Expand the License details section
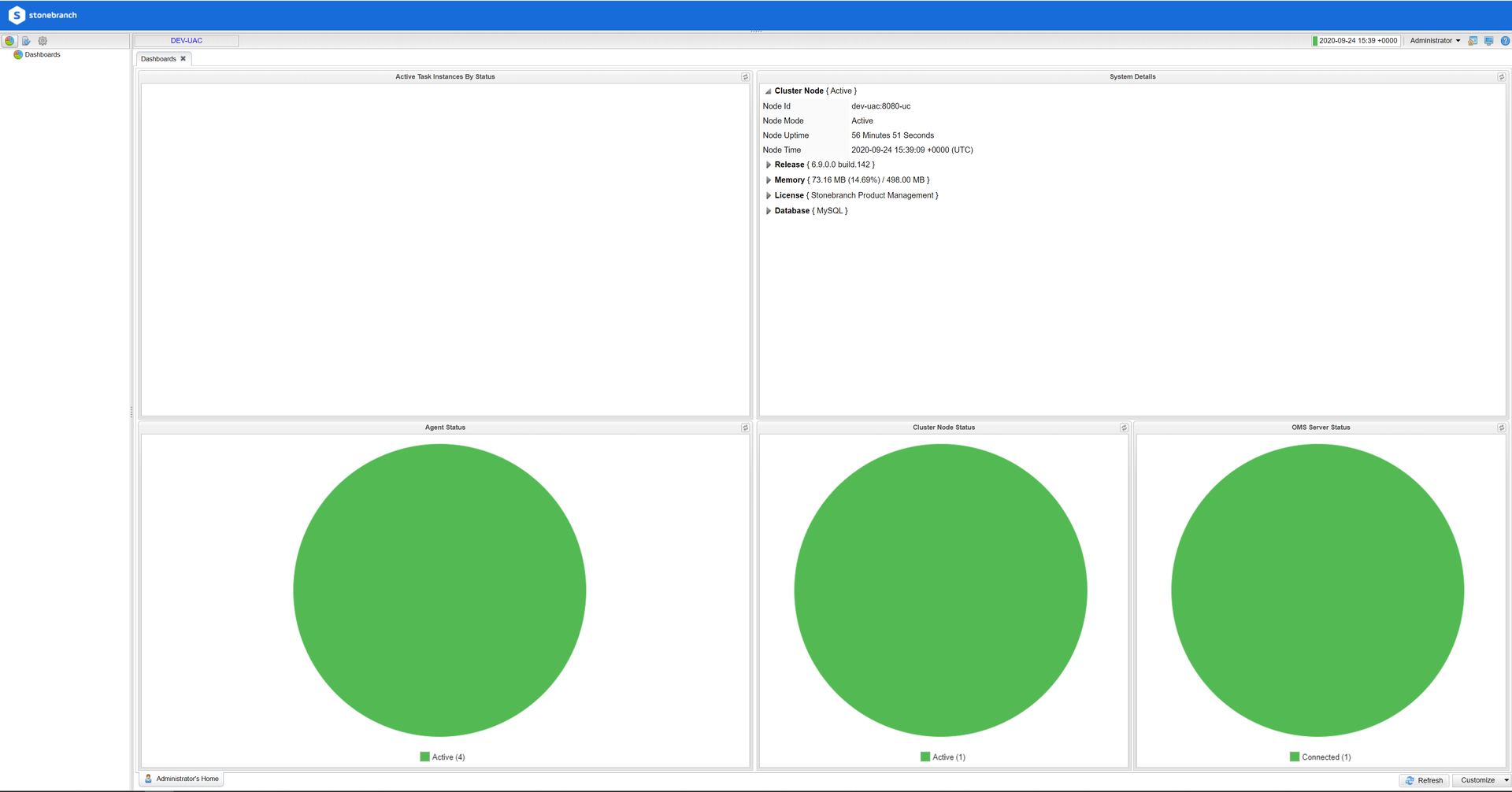The height and width of the screenshot is (792, 1512). point(769,196)
